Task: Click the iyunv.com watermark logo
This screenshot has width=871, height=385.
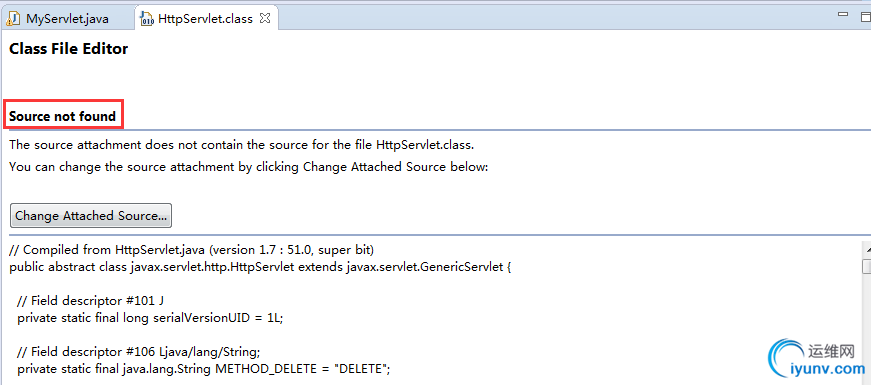Action: click(x=817, y=359)
